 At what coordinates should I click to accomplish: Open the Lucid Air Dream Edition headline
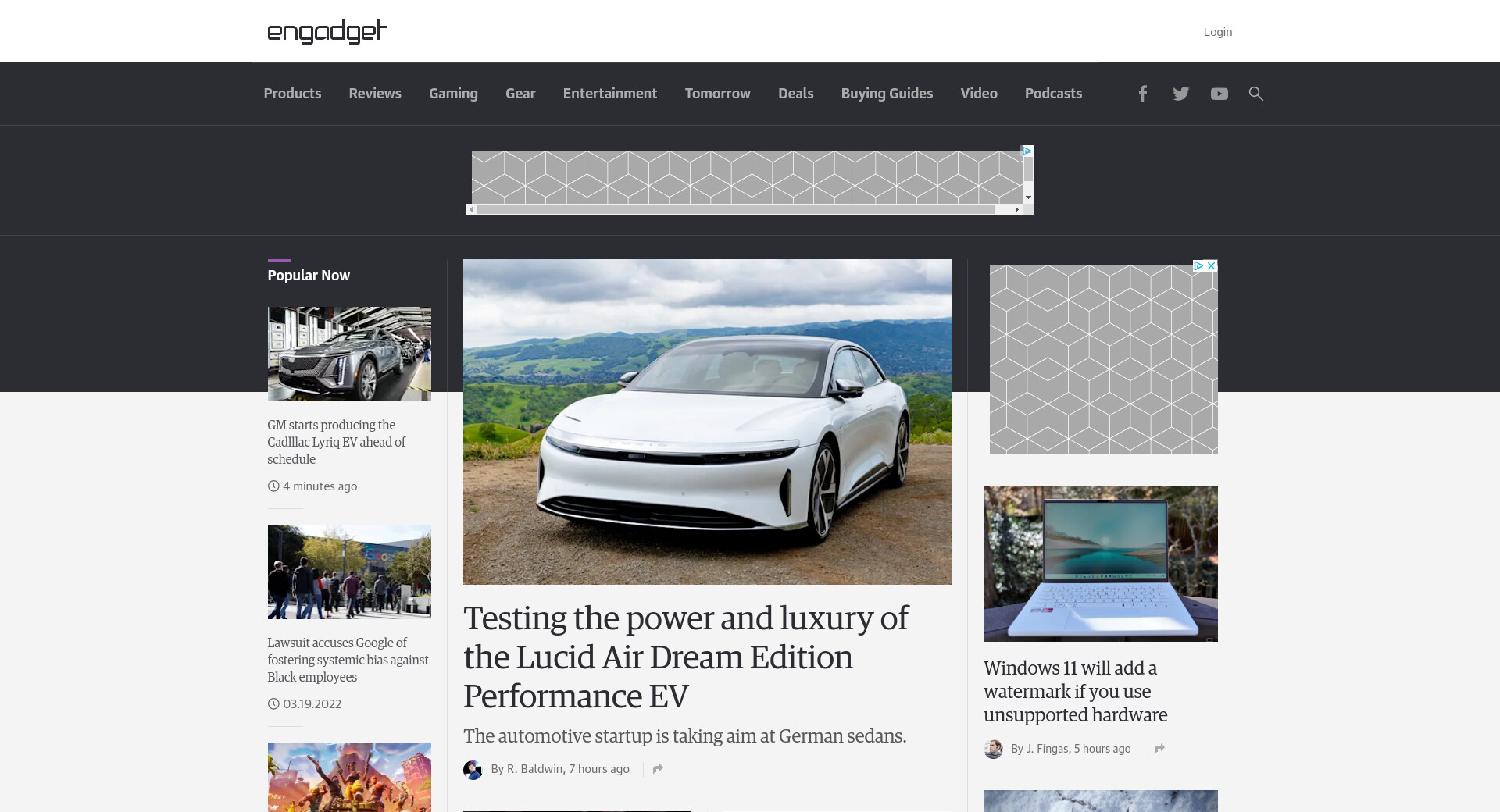click(x=685, y=657)
